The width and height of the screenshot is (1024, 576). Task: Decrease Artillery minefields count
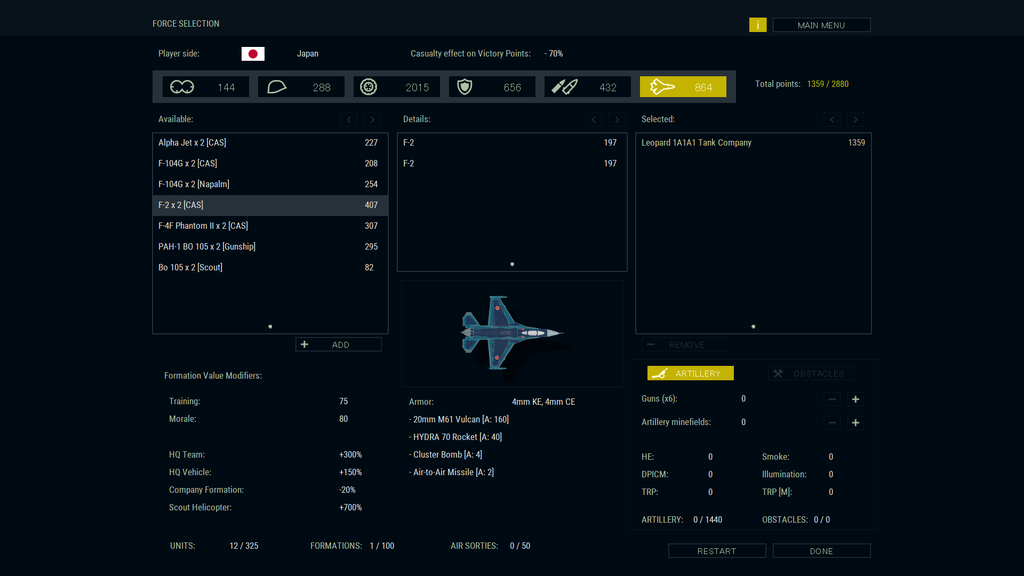coord(832,423)
